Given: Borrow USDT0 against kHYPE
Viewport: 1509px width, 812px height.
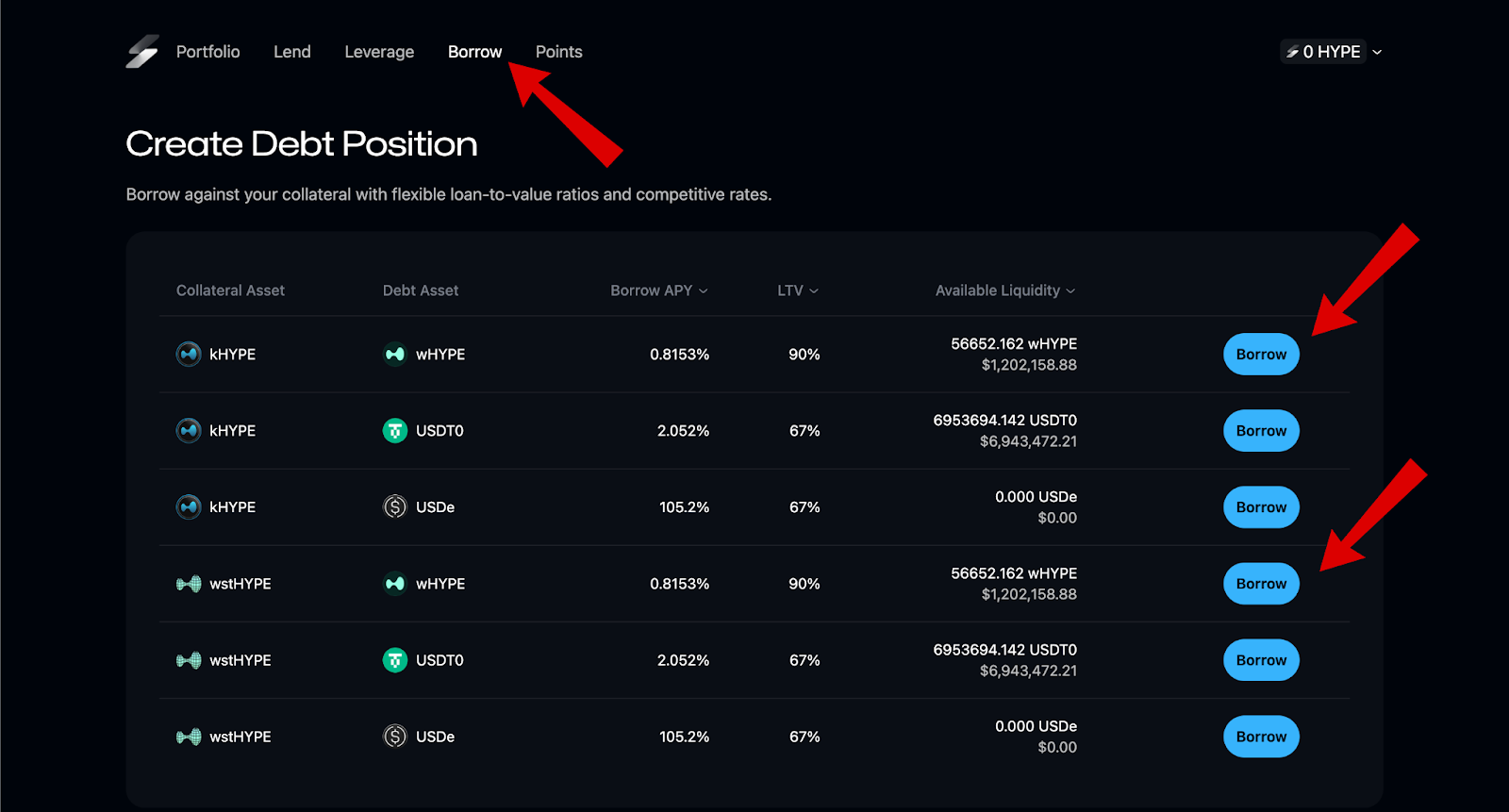Looking at the screenshot, I should click(x=1261, y=431).
